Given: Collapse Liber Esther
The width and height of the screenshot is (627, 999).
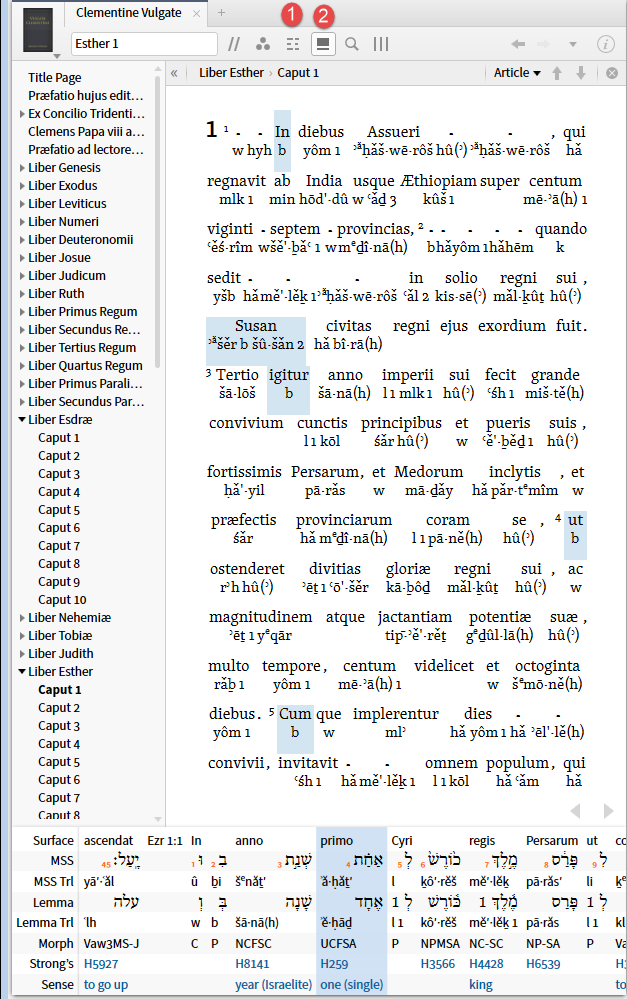Looking at the screenshot, I should [x=22, y=672].
